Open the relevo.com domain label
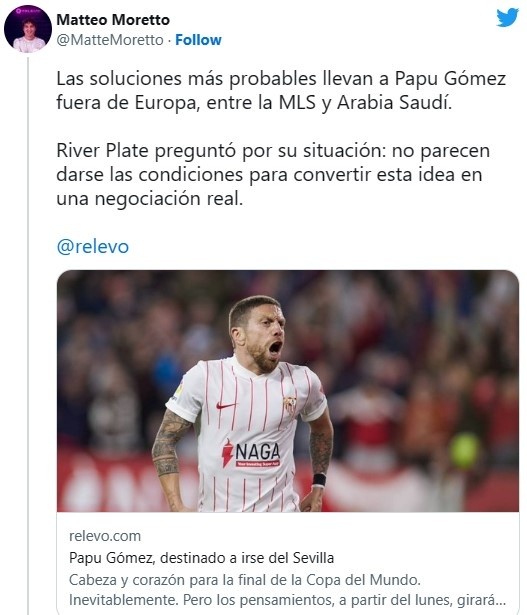This screenshot has height=615, width=527. pyautogui.click(x=105, y=536)
